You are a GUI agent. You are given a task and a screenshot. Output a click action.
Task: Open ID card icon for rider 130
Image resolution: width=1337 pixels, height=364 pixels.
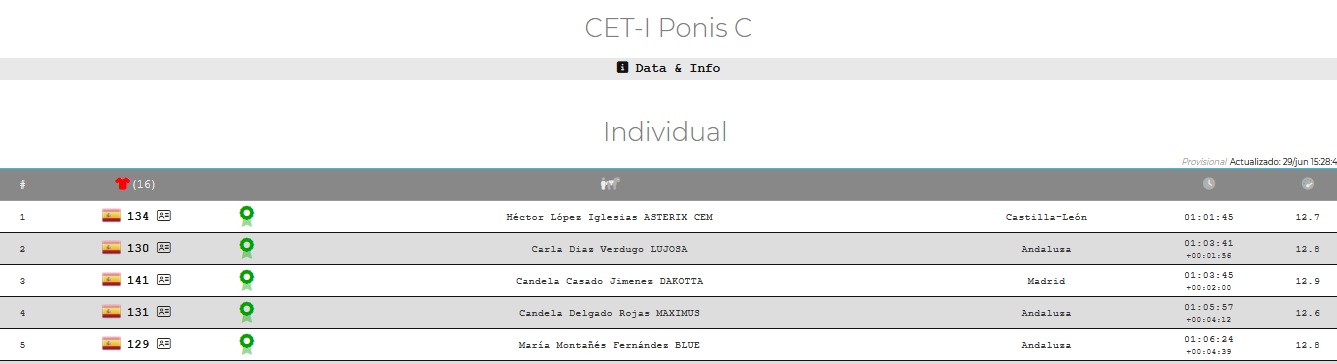coord(164,248)
